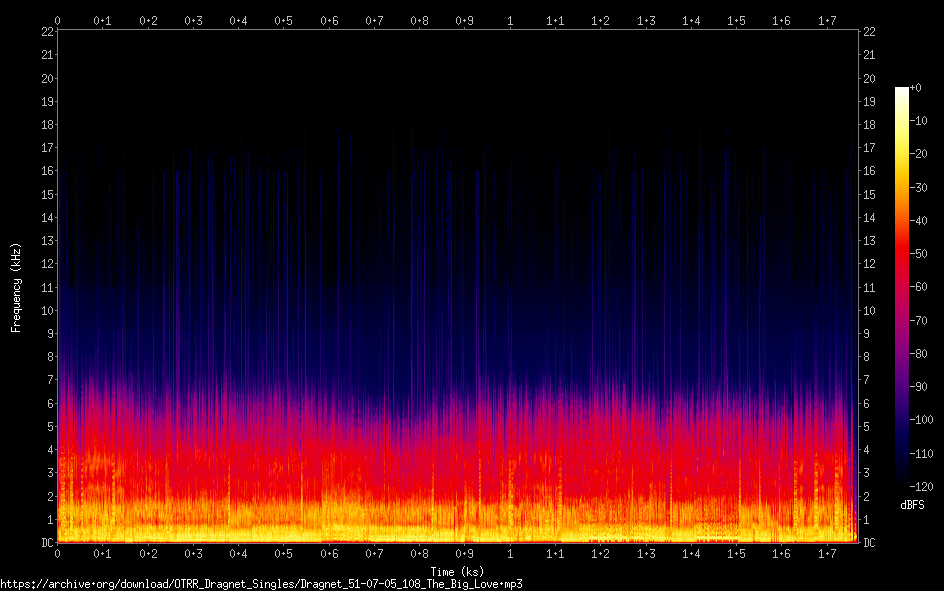
Task: Select the "Time (ks)" axis title
Action: (457, 570)
